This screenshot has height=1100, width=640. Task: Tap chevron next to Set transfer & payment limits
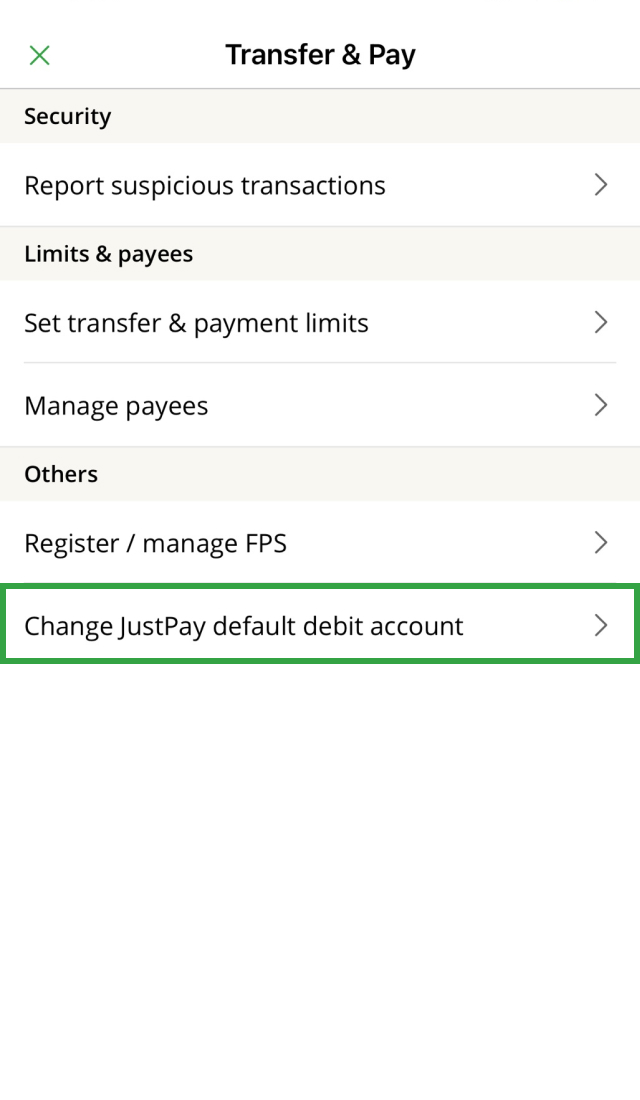[601, 322]
